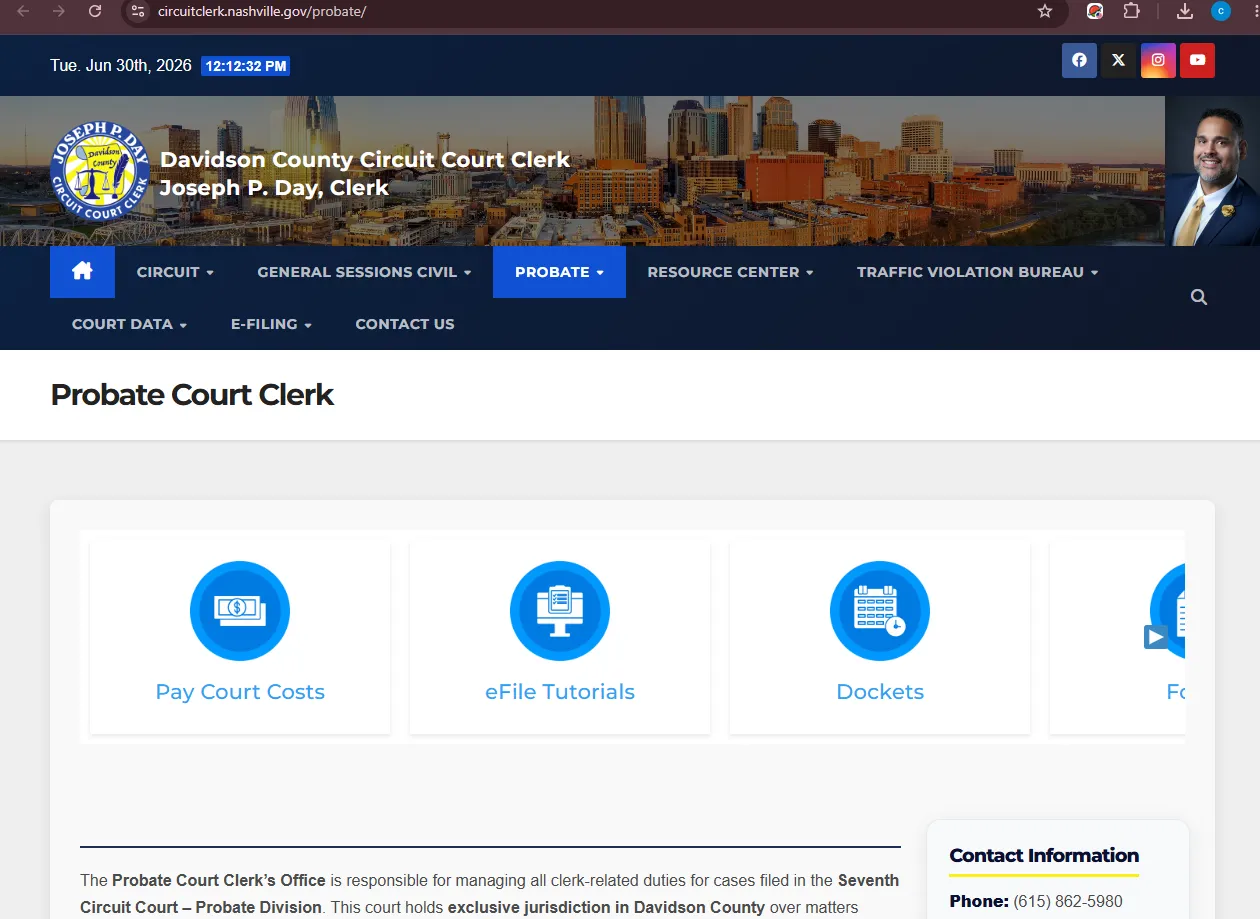Screen dimensions: 1260x919
Task: Expand the General Sessions Civil dropdown
Action: click(x=364, y=272)
